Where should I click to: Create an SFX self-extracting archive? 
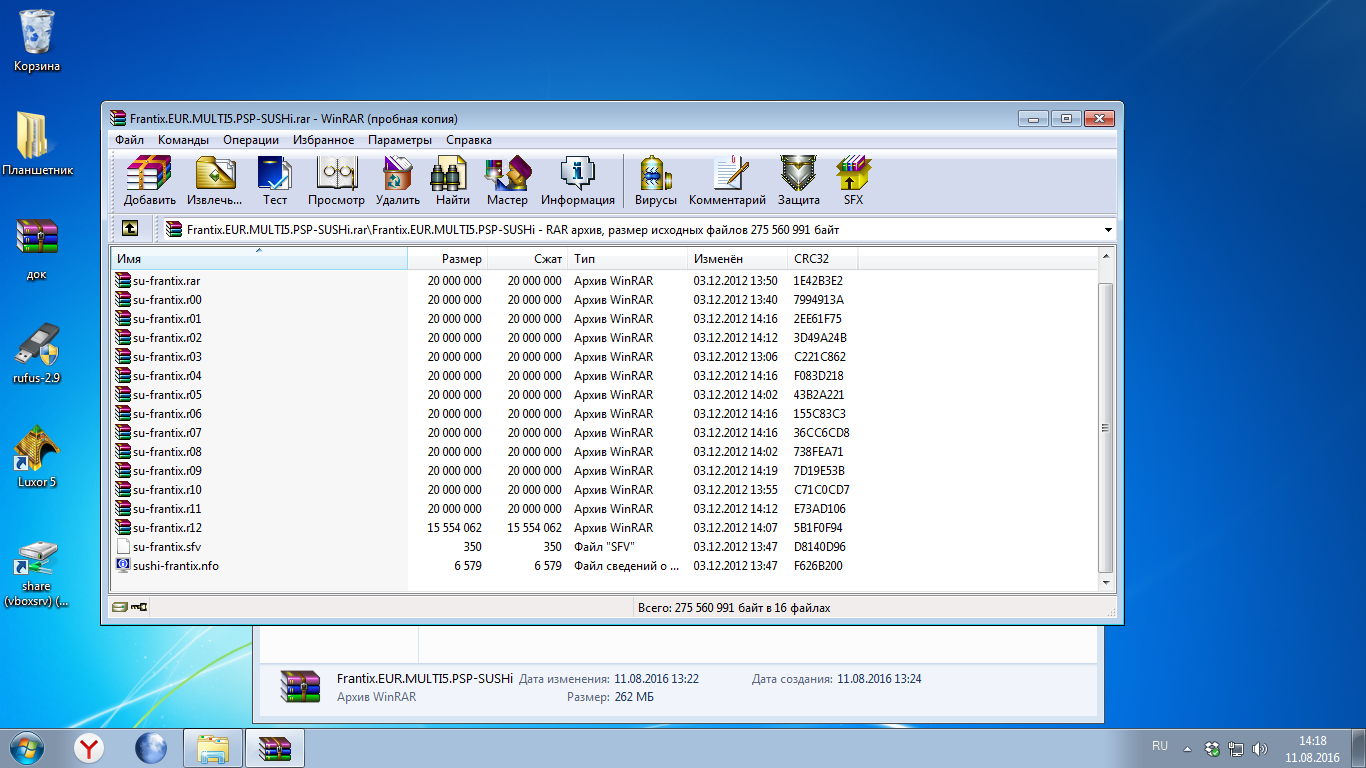coord(853,180)
